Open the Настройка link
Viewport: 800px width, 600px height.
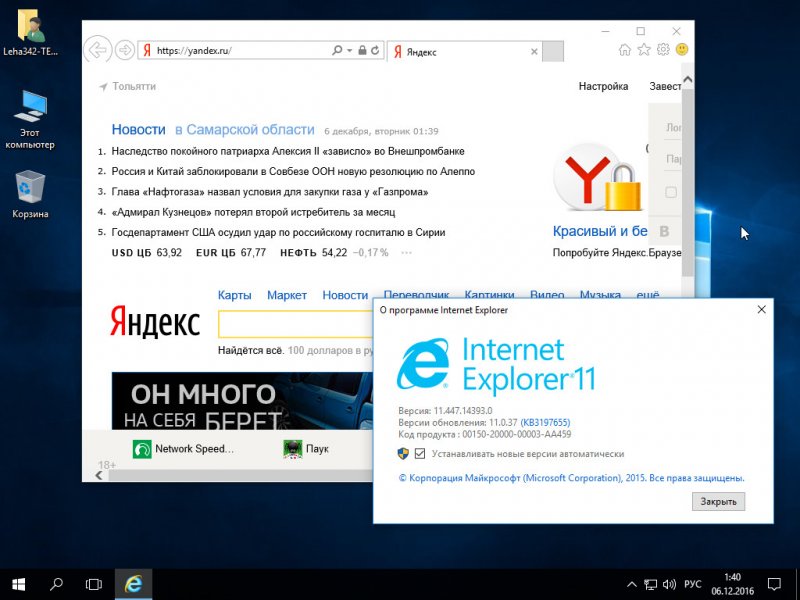tap(603, 86)
